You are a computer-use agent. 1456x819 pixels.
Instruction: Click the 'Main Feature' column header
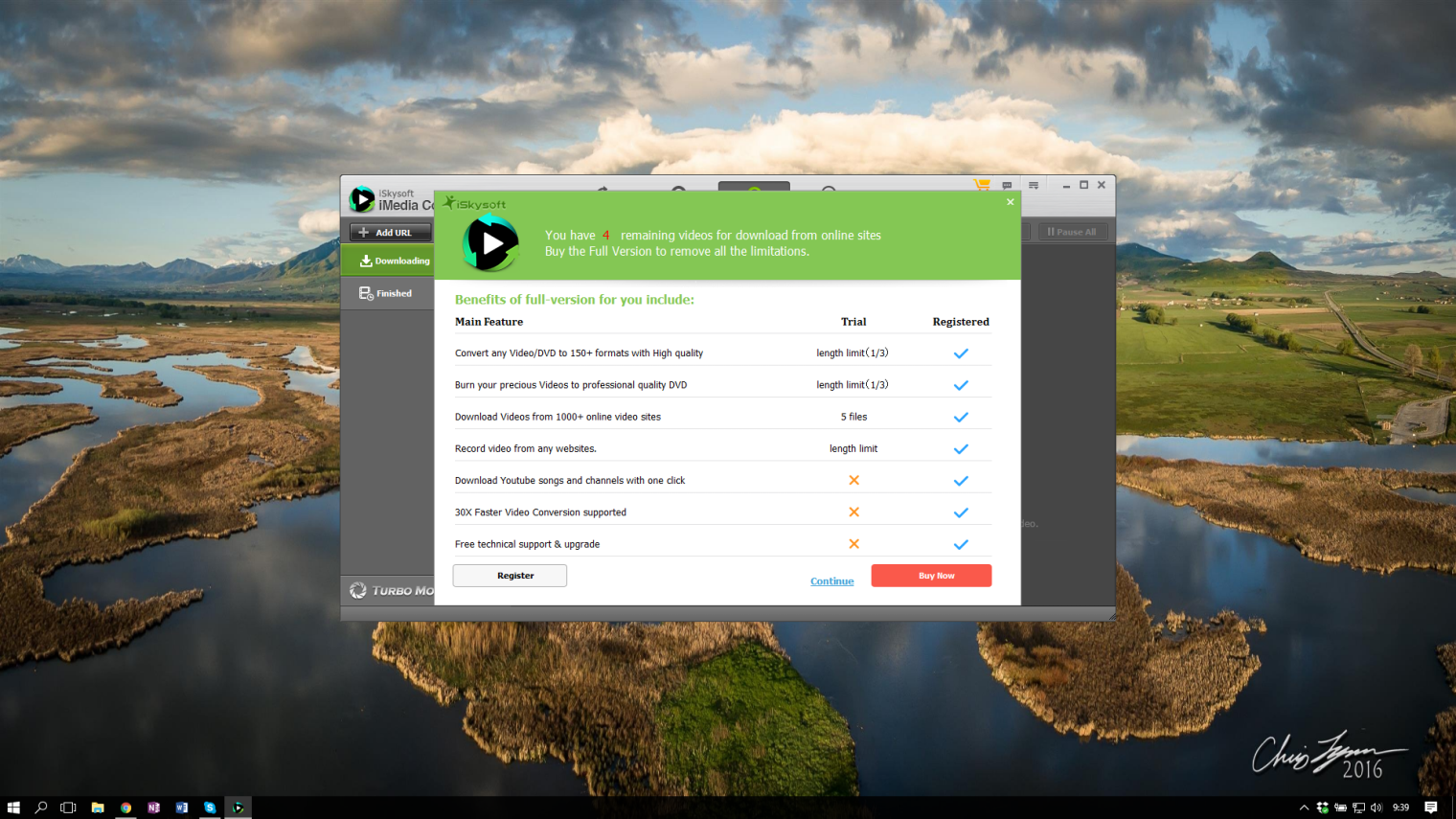pyautogui.click(x=489, y=322)
